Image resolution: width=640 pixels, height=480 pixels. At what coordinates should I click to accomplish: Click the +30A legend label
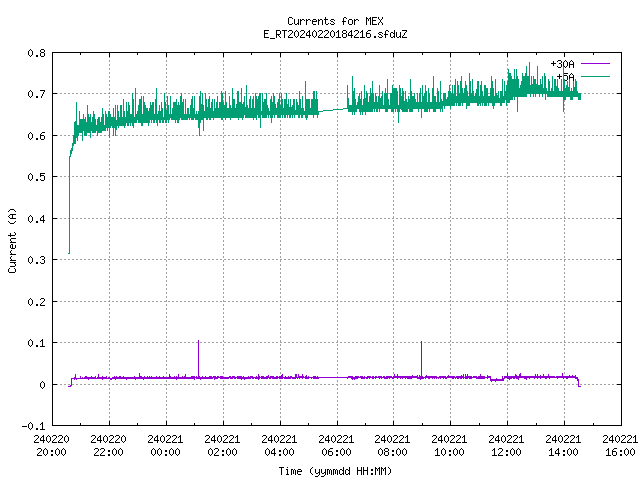pos(562,64)
